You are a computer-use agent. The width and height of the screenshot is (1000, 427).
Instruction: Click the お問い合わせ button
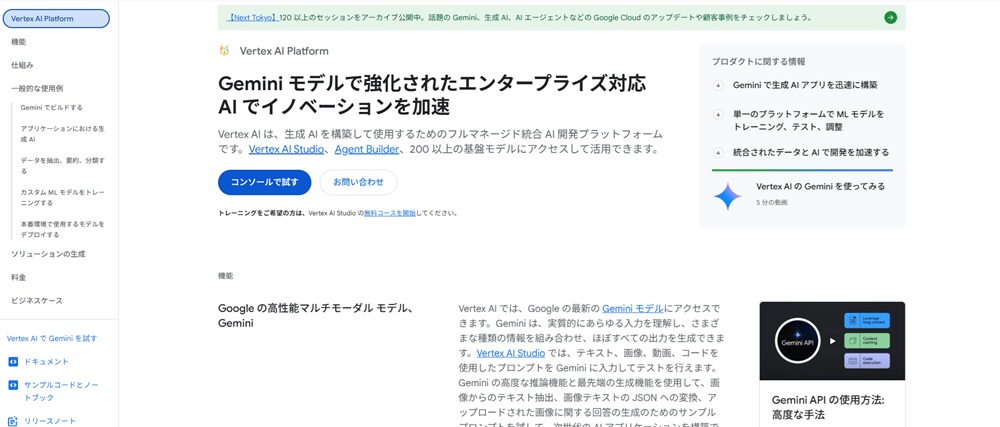[358, 182]
